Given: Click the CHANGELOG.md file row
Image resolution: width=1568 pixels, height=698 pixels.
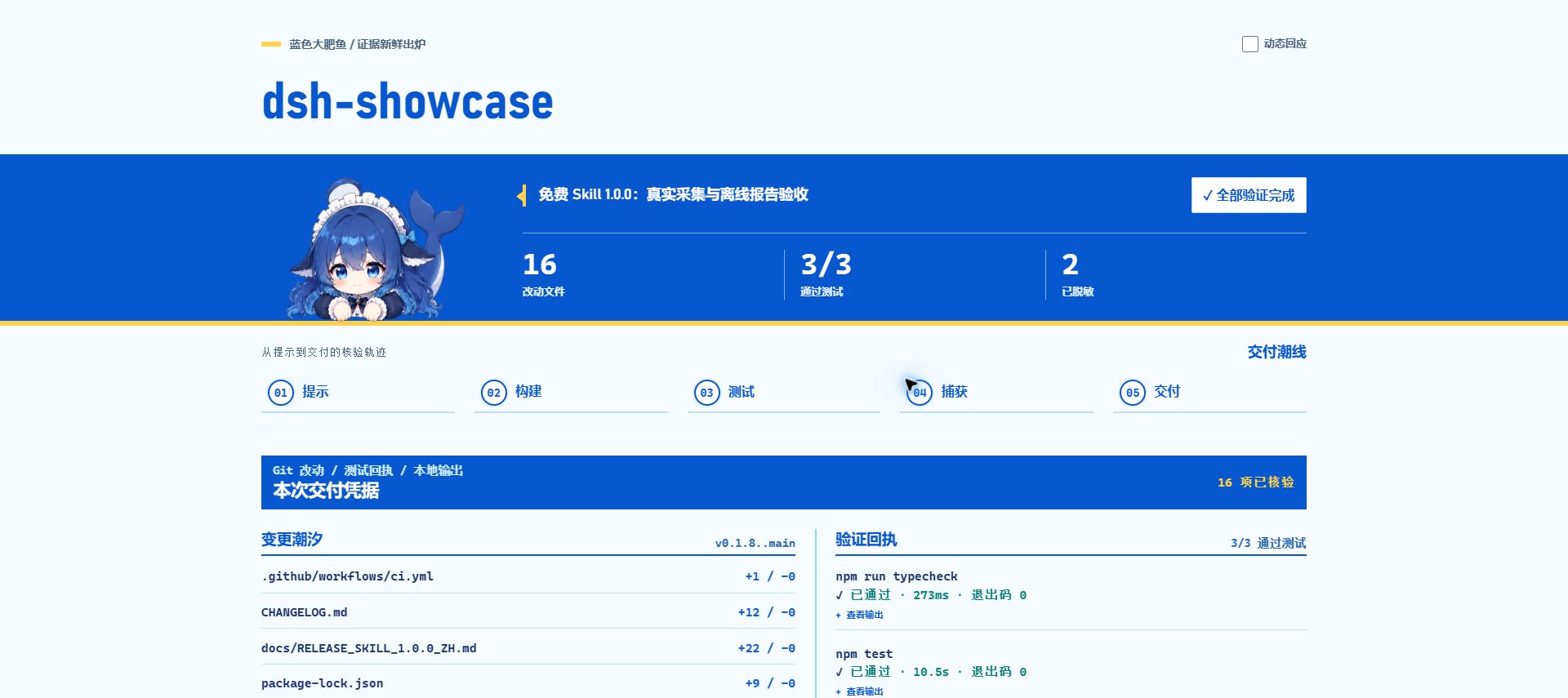Looking at the screenshot, I should click(528, 612).
